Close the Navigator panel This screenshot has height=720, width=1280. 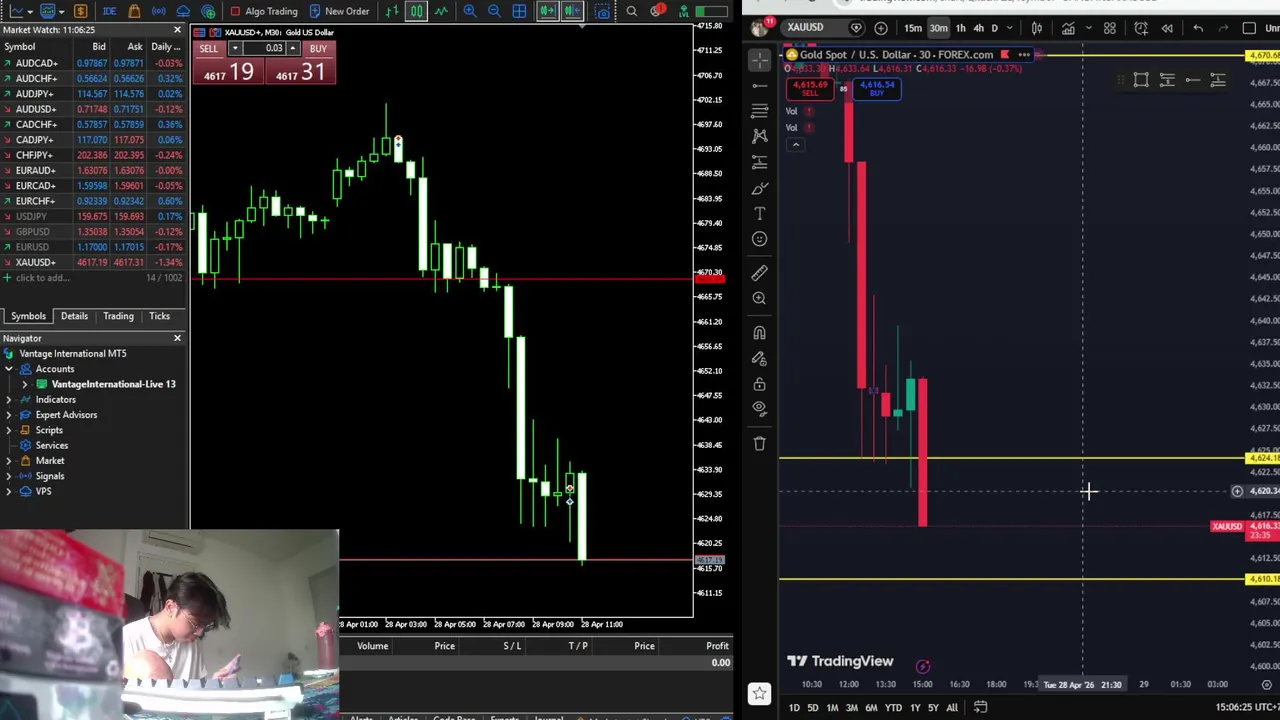(x=177, y=338)
